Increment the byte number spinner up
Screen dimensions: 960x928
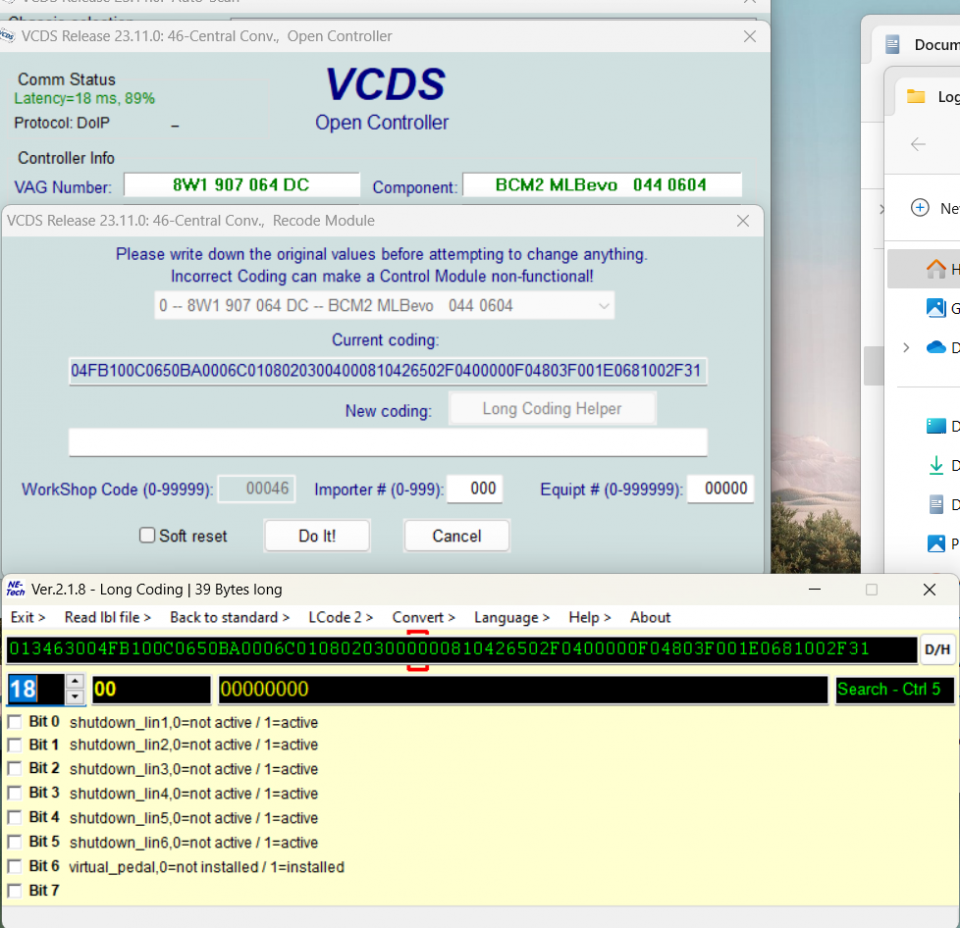click(75, 682)
